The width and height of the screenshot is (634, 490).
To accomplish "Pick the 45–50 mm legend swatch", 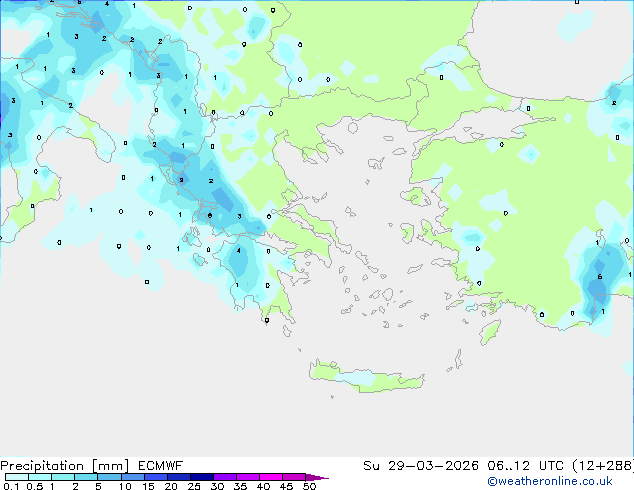I will click(x=294, y=477).
